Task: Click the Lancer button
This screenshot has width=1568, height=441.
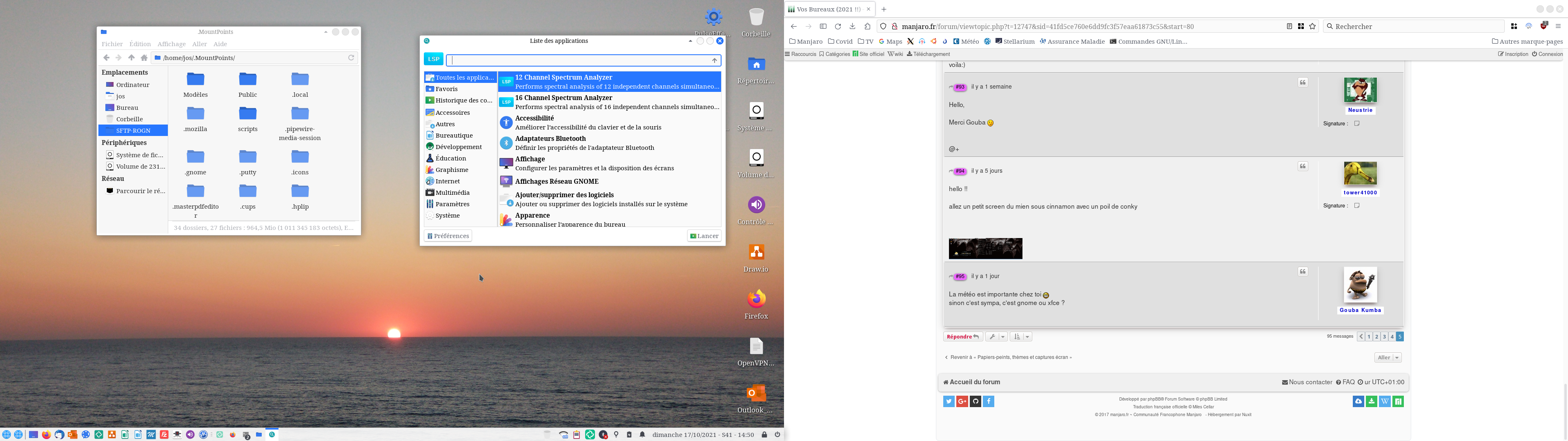Action: pos(704,236)
